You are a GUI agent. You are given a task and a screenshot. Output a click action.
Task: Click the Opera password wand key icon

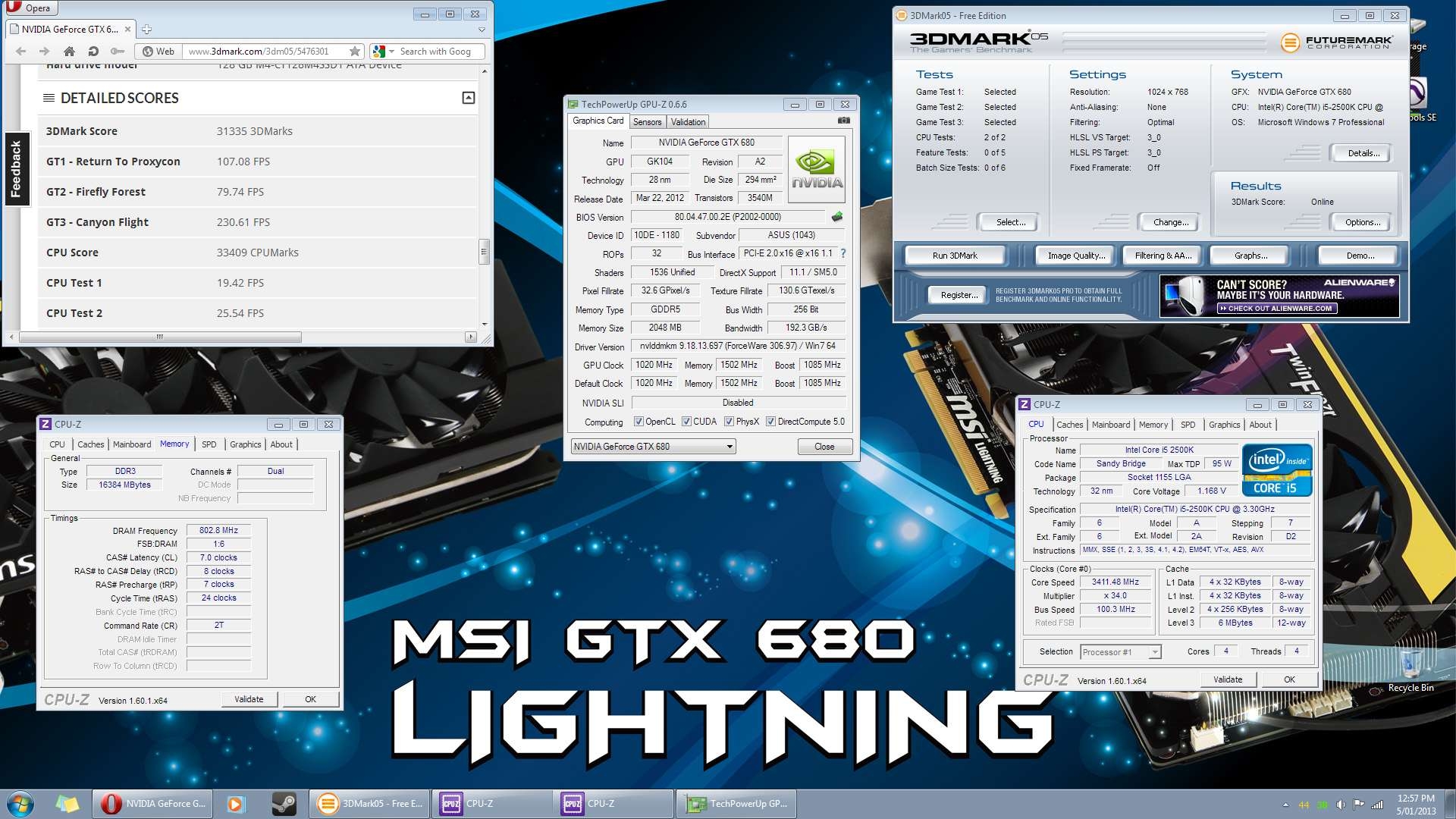(x=118, y=52)
